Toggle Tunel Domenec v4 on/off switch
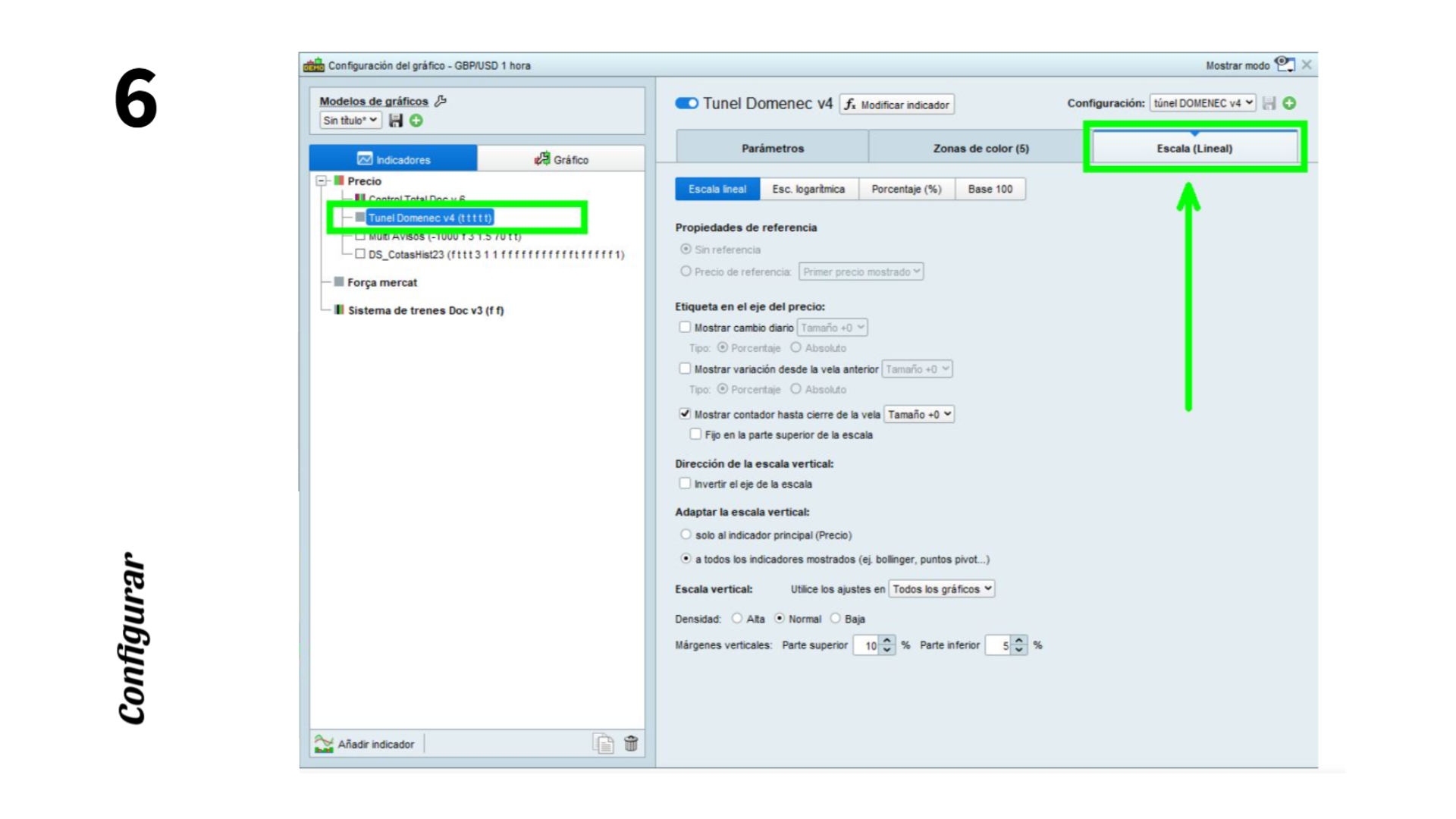Viewport: 1456px width, 819px height. pyautogui.click(x=686, y=104)
